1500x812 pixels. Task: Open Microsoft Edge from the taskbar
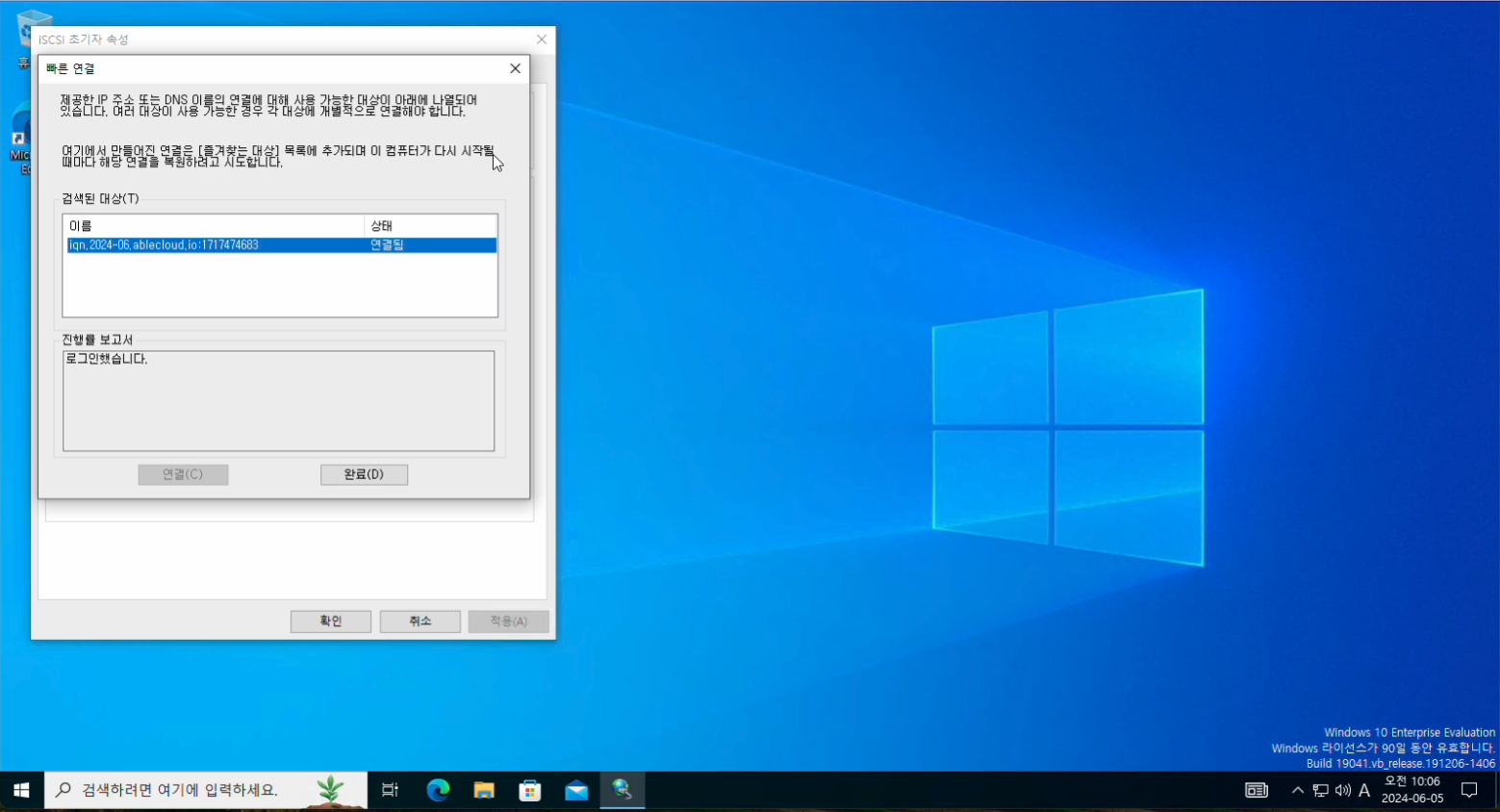pyautogui.click(x=438, y=790)
